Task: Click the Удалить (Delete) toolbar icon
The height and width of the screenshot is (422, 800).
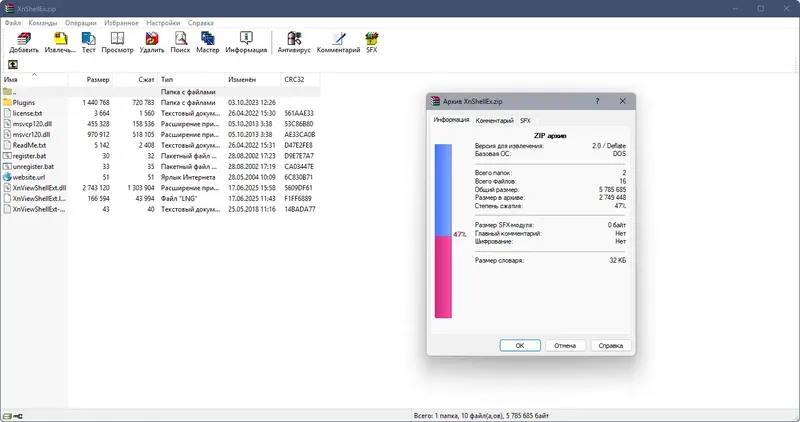Action: 152,39
